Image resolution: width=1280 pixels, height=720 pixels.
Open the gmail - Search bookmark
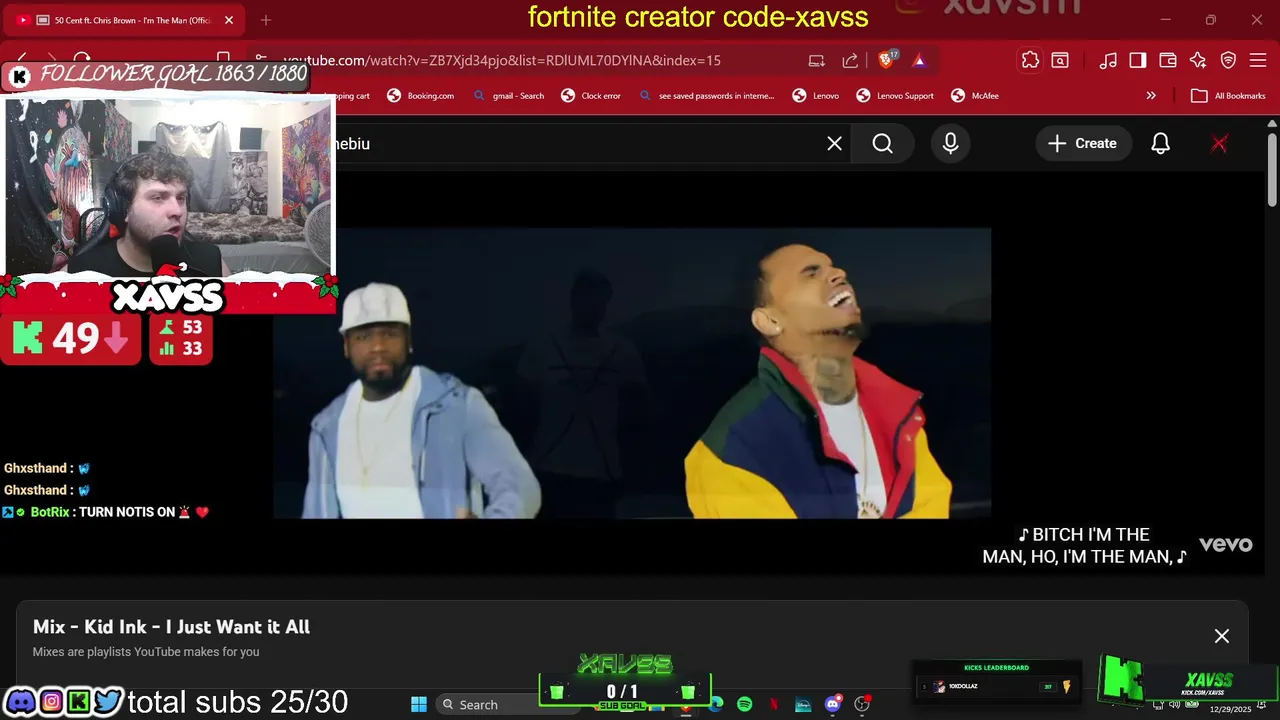click(509, 96)
